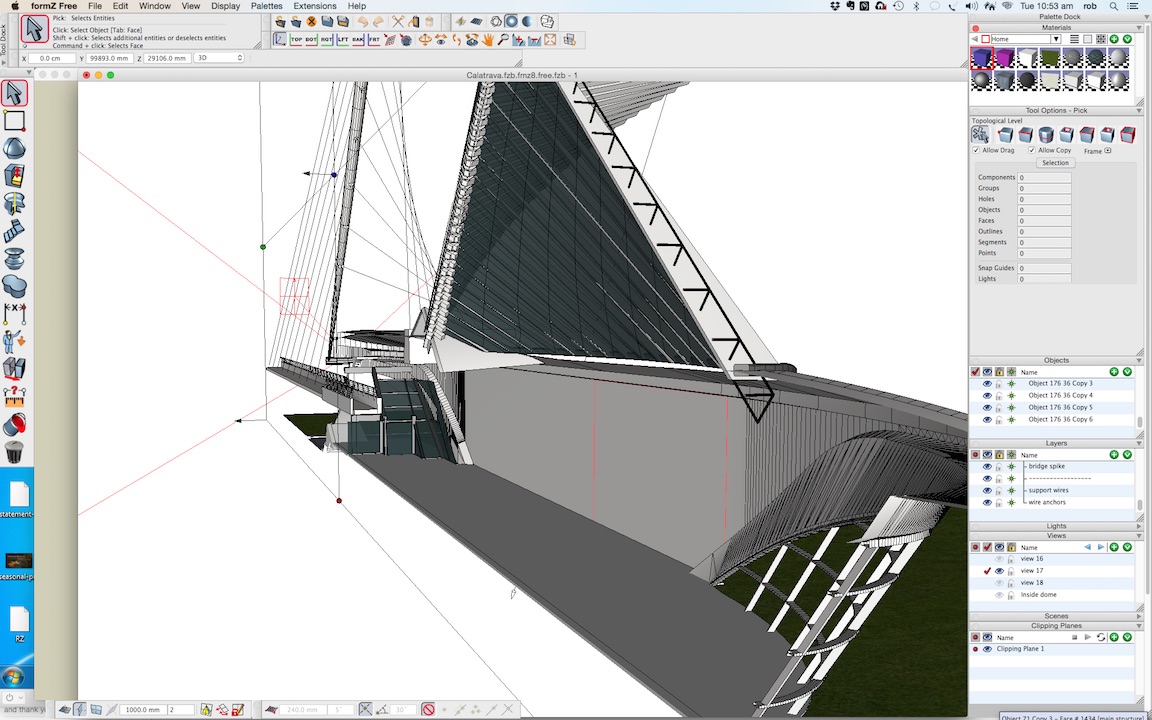Expand the Lights palette
Viewport: 1152px width, 720px height.
pos(1140,526)
